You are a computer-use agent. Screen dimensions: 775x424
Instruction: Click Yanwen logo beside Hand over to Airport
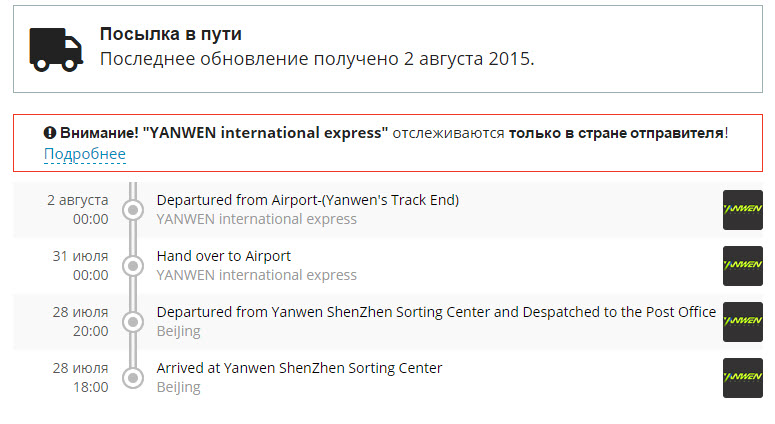click(742, 266)
